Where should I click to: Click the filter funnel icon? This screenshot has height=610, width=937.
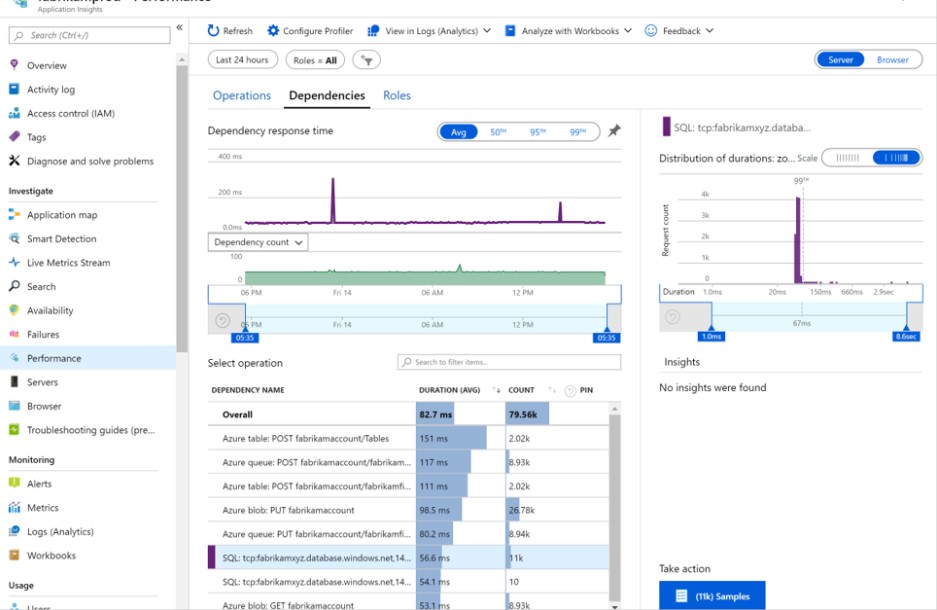click(x=367, y=60)
